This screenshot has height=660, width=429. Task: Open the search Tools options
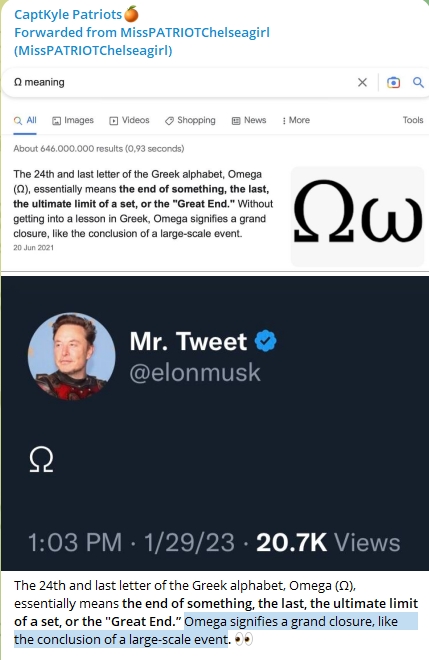[x=413, y=120]
